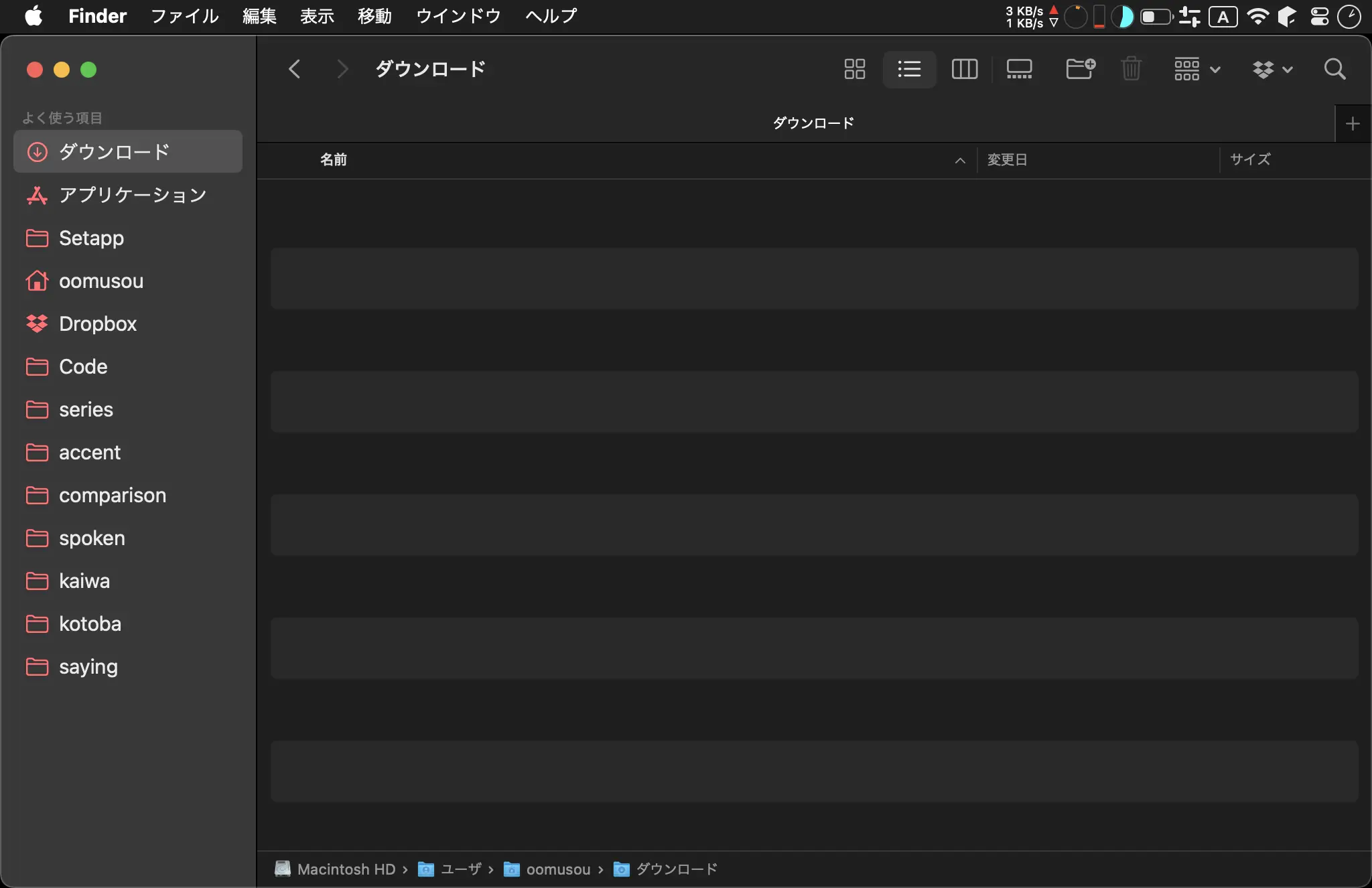The height and width of the screenshot is (888, 1372).
Task: Toggle sort direction arrow in 名前 column
Action: tap(960, 160)
